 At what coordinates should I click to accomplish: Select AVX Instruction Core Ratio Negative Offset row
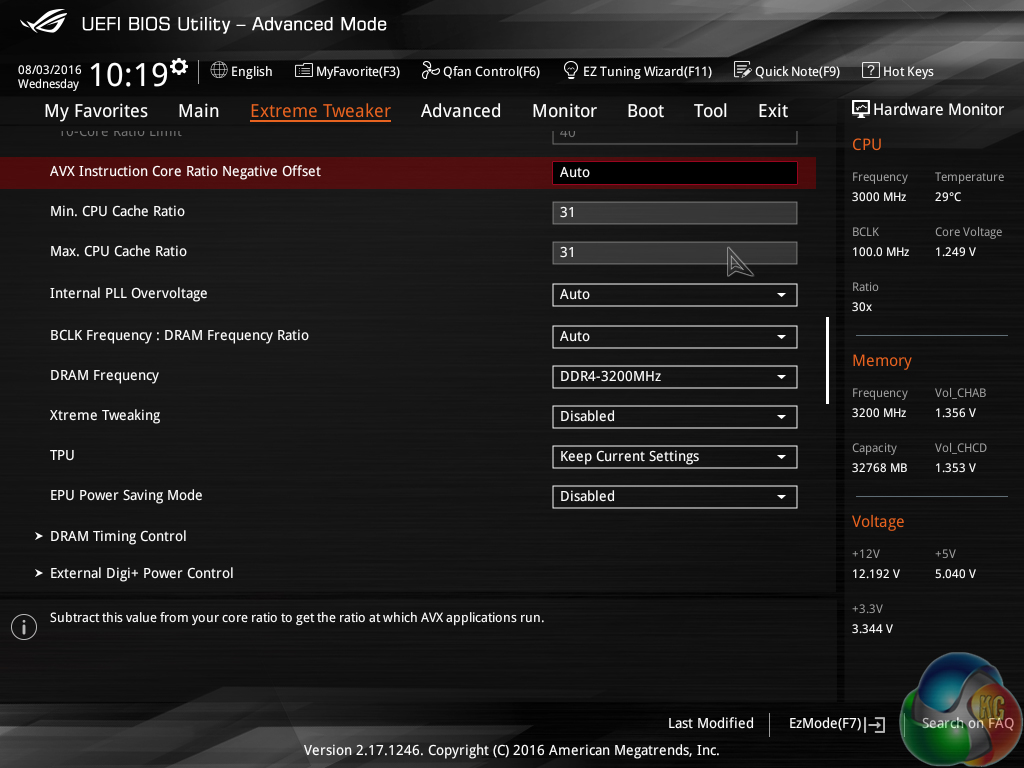(x=408, y=172)
